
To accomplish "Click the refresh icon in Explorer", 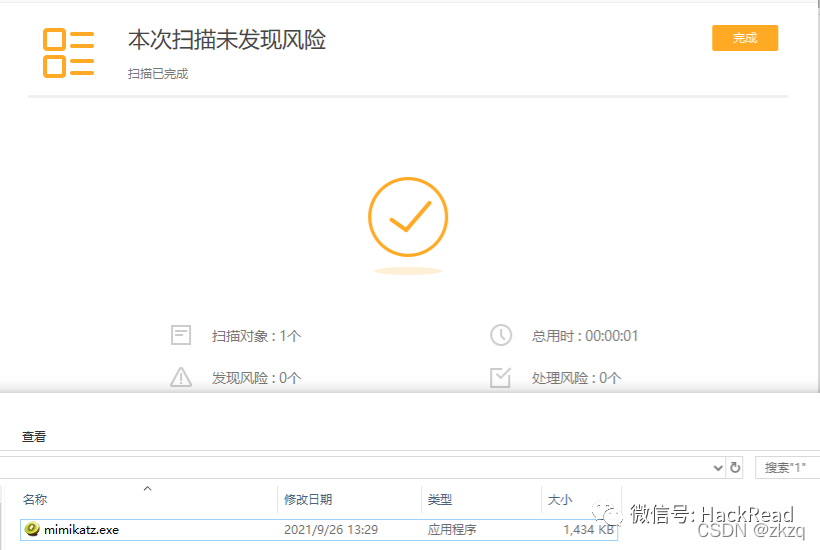I will pos(735,467).
